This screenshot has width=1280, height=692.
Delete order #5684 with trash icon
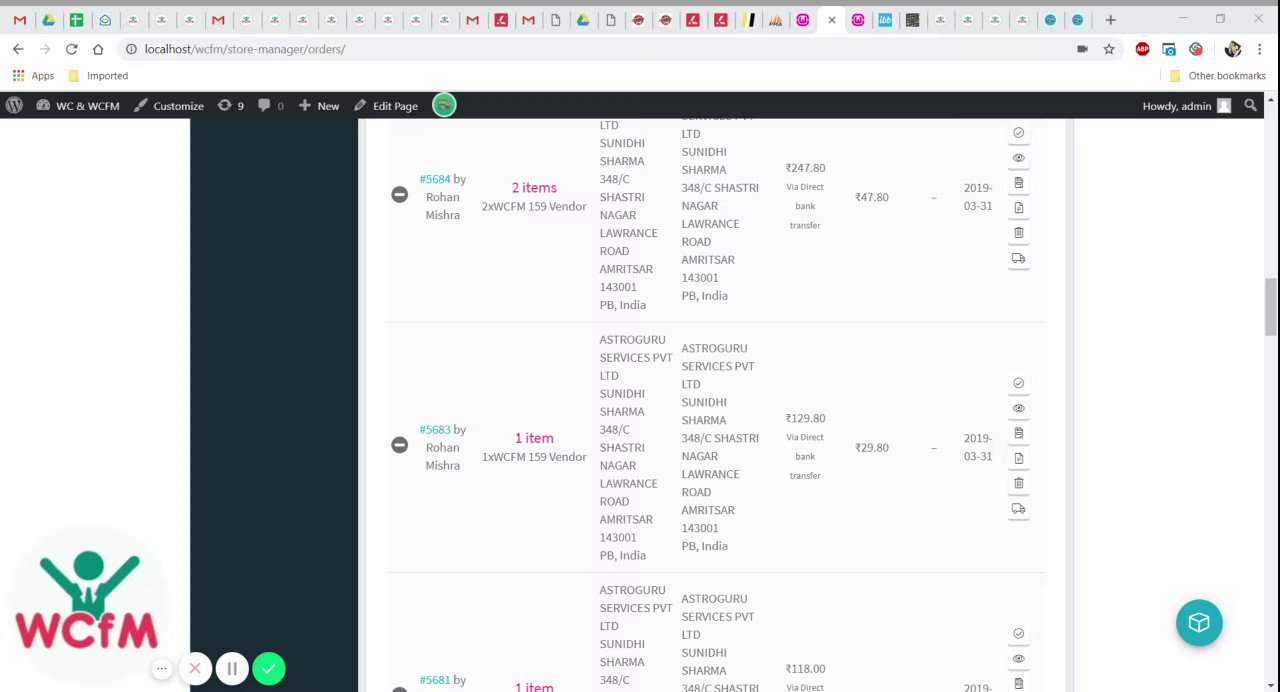tap(1018, 233)
